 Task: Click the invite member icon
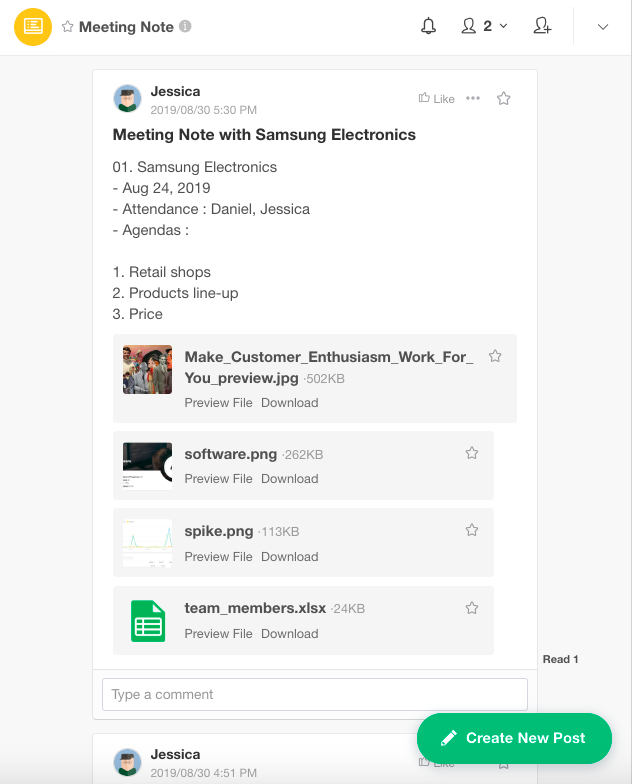tap(542, 27)
